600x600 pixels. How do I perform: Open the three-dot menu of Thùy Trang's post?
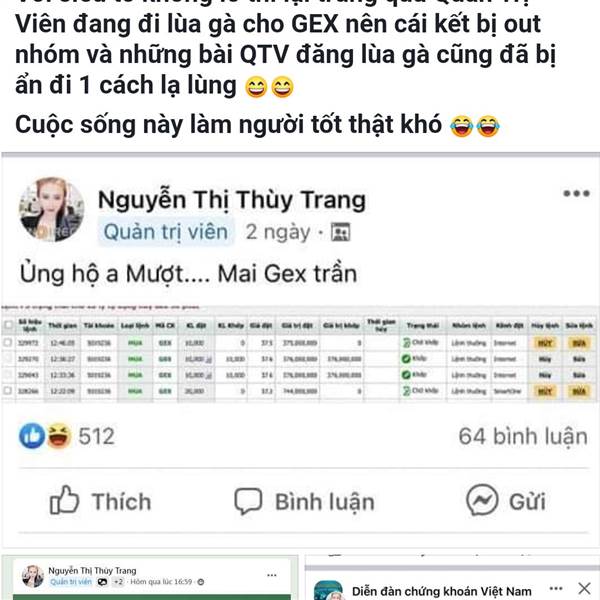click(576, 194)
